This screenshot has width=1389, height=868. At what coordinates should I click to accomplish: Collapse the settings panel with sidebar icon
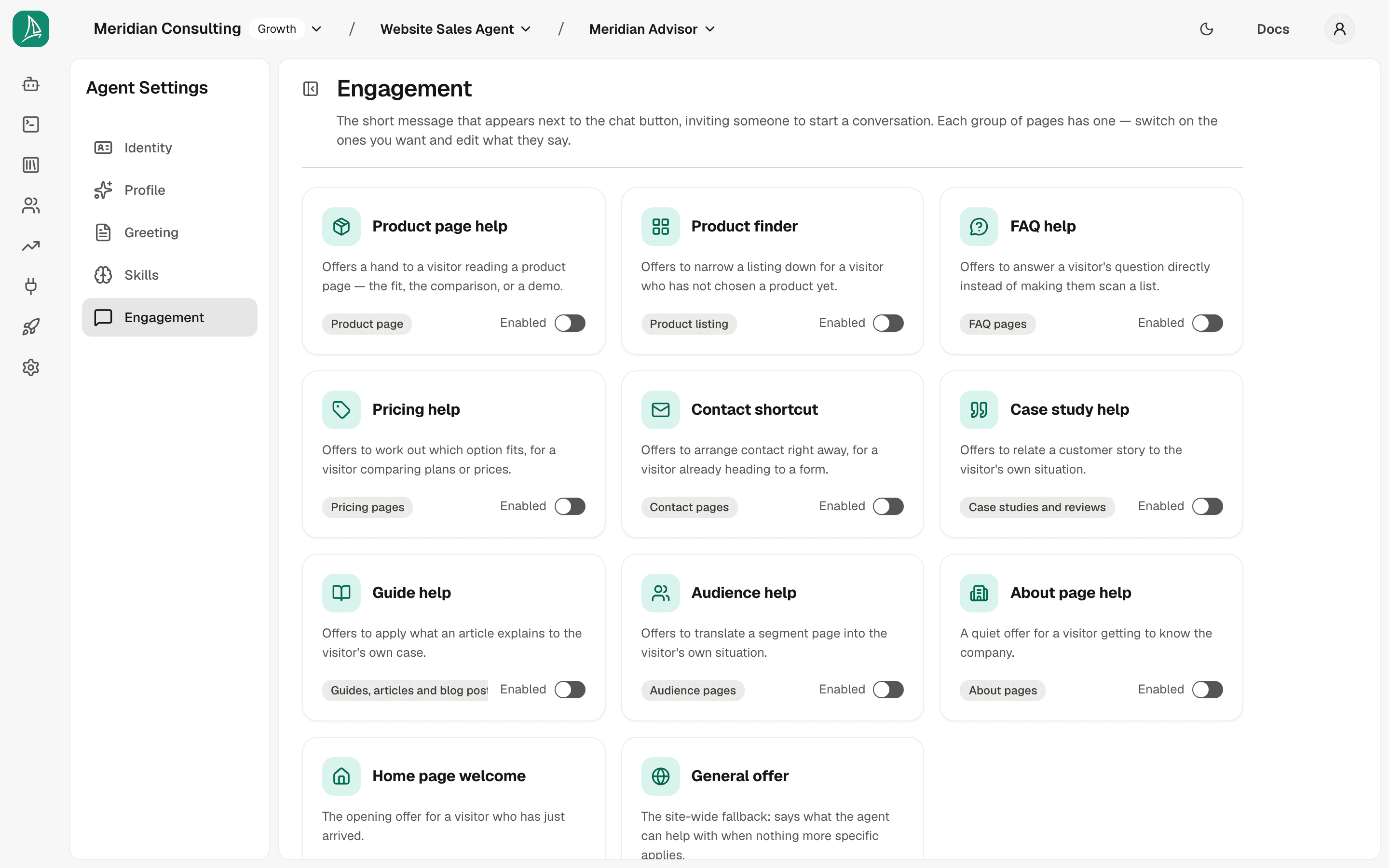311,89
